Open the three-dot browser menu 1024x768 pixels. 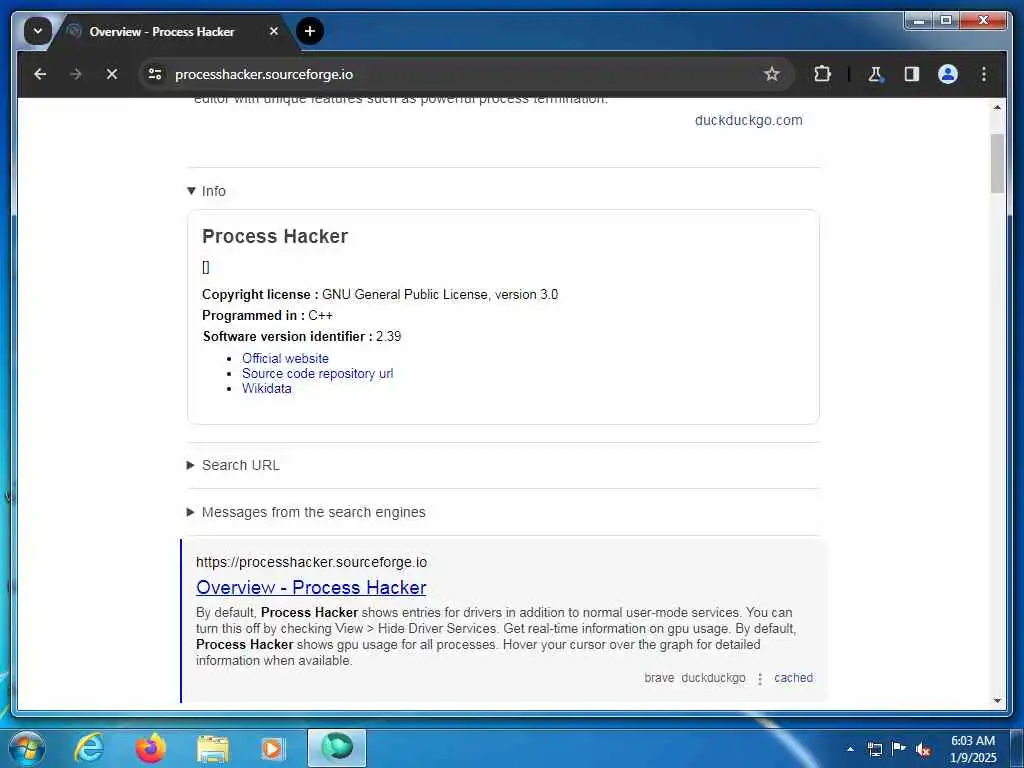click(x=984, y=74)
